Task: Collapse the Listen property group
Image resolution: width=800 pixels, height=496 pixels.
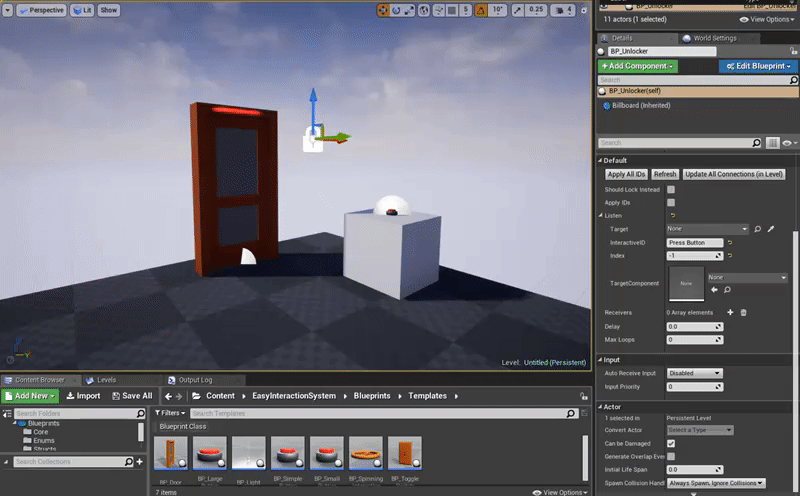Action: coord(601,215)
